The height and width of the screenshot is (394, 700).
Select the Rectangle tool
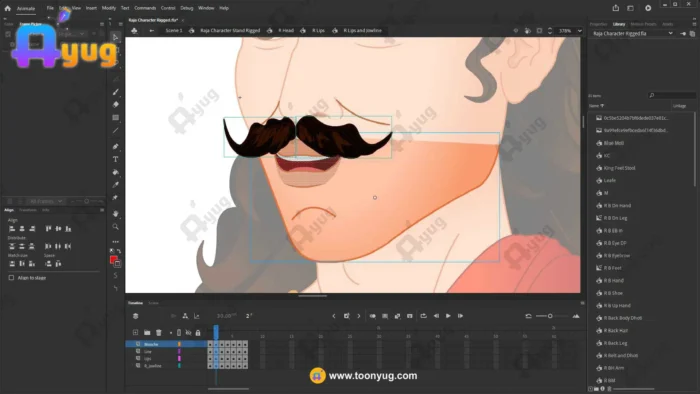(116, 118)
